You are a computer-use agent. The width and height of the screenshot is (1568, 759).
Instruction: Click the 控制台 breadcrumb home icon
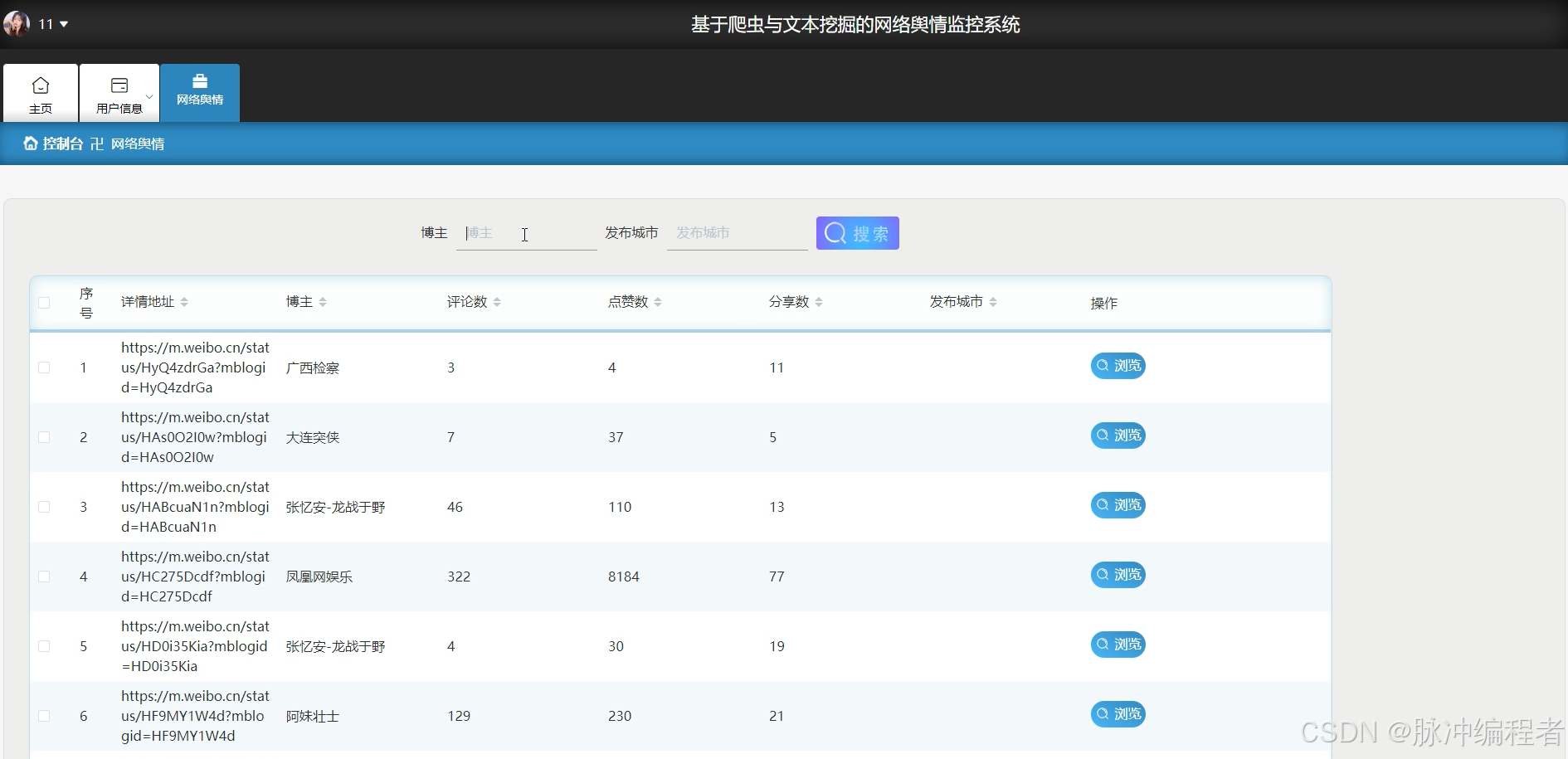31,144
